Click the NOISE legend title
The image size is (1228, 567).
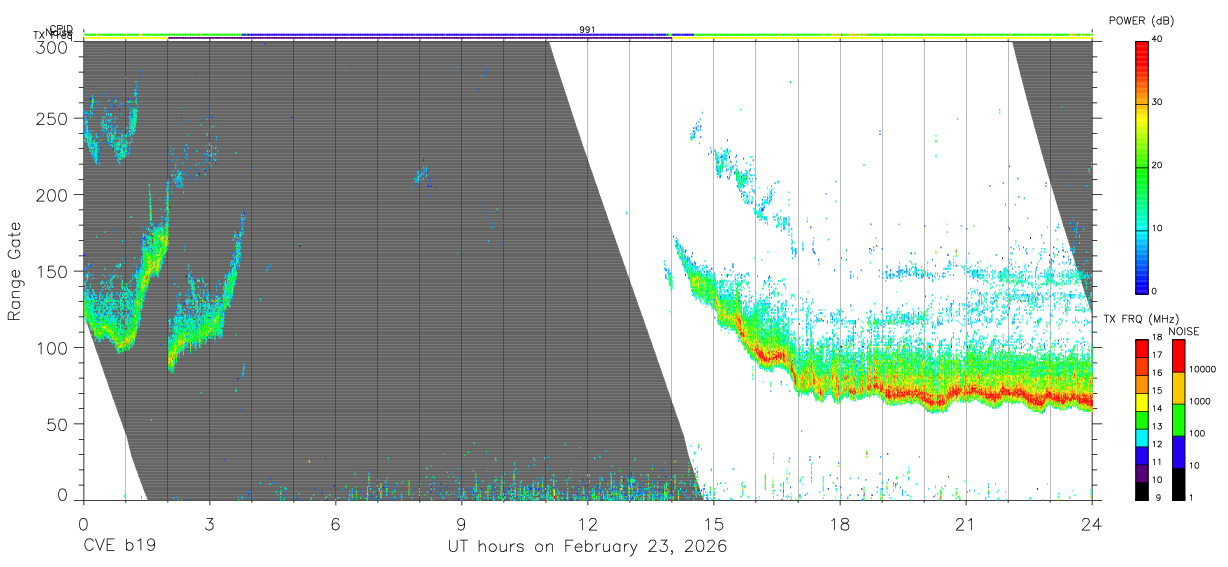tap(1185, 331)
